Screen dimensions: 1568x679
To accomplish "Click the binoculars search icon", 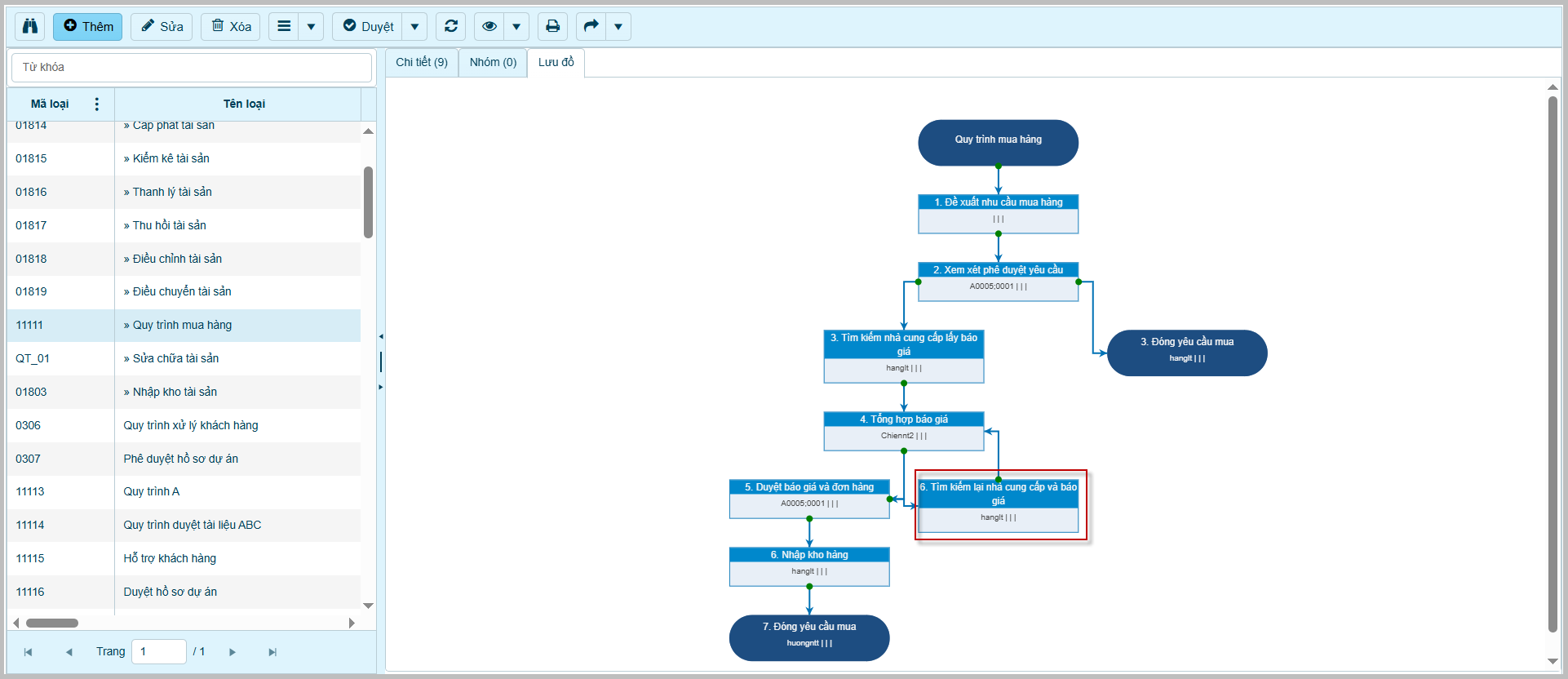I will click(30, 26).
